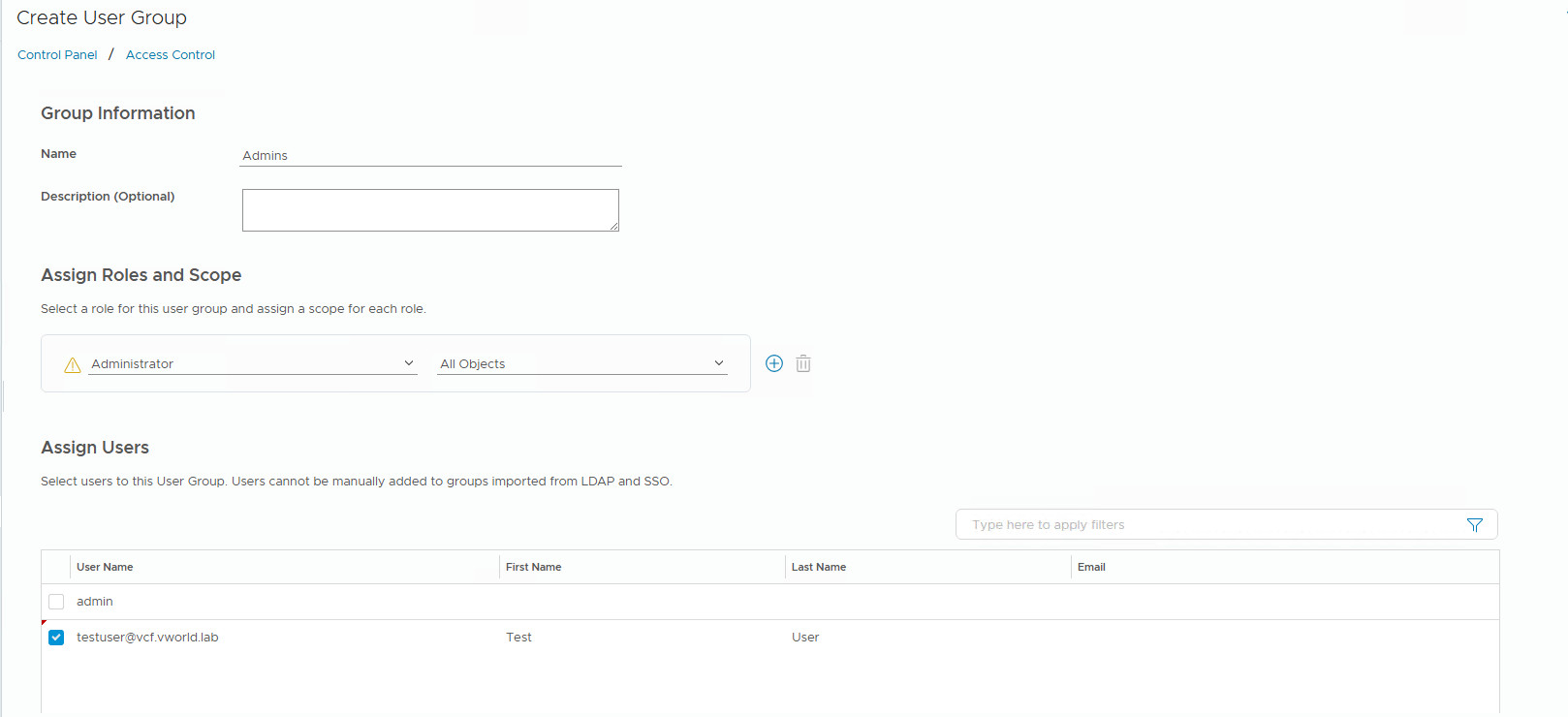Focus the group Name field containing Admins

429,156
